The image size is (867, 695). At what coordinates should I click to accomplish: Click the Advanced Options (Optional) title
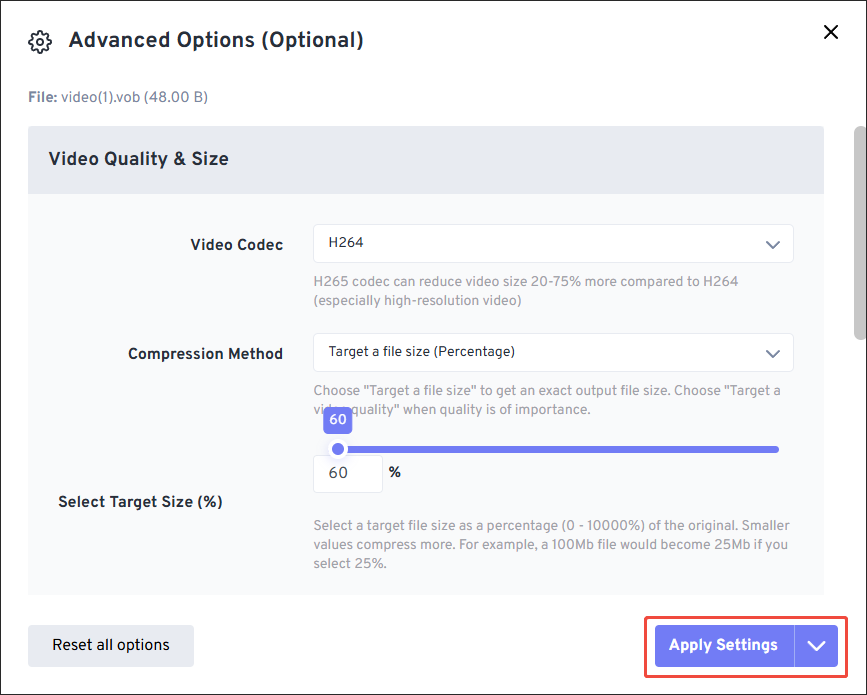pos(216,40)
